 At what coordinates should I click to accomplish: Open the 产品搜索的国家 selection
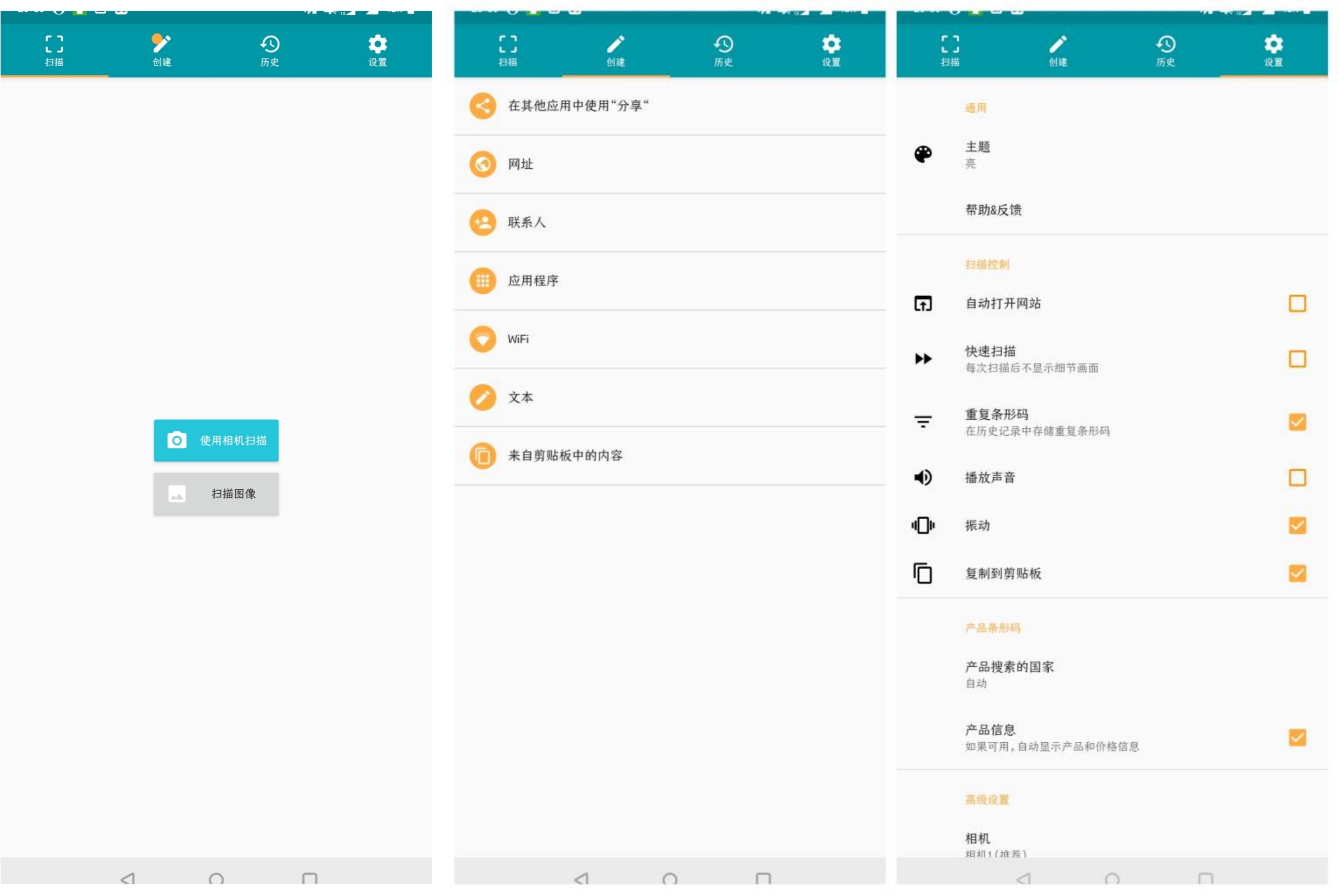tap(1112, 674)
